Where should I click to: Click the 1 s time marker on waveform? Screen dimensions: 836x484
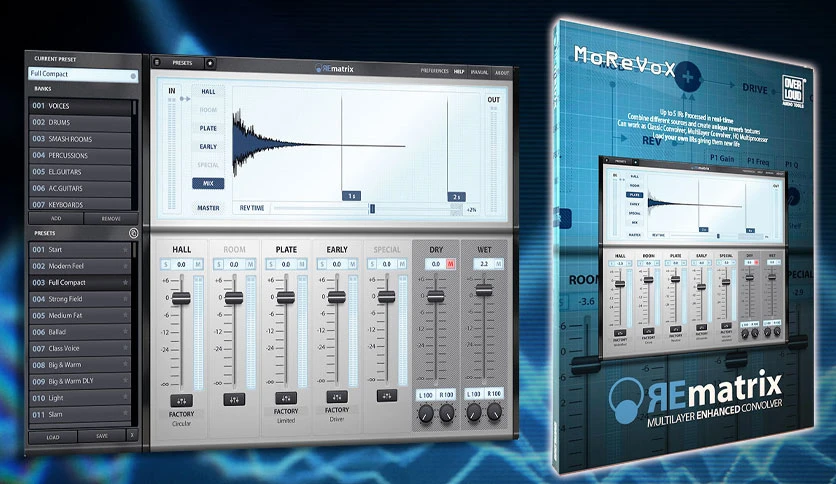(351, 196)
